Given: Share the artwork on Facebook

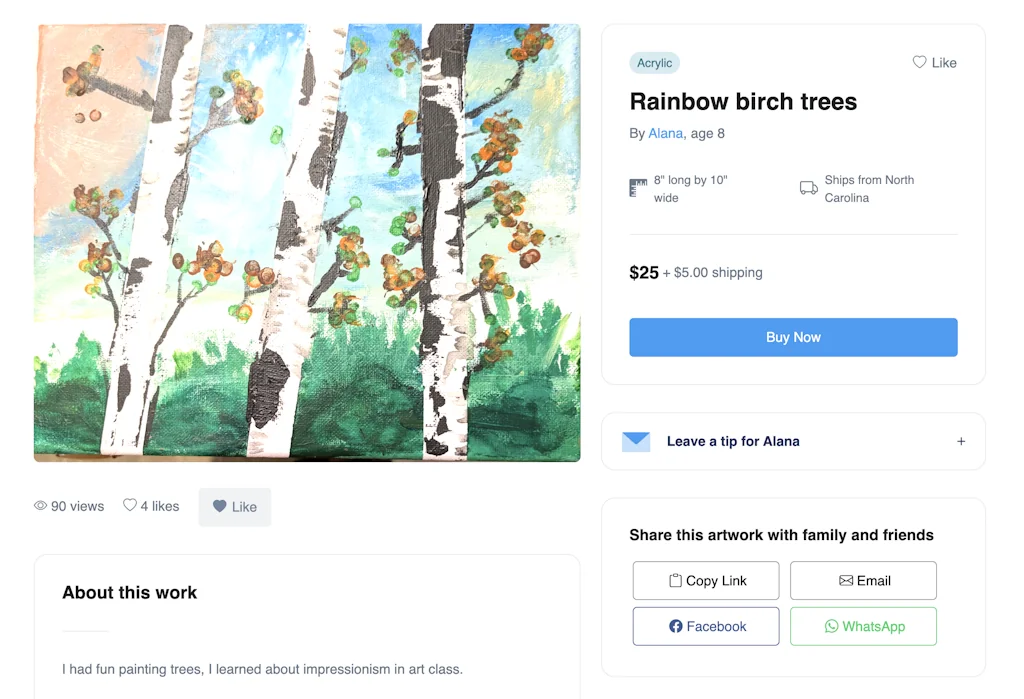Looking at the screenshot, I should click(x=706, y=626).
